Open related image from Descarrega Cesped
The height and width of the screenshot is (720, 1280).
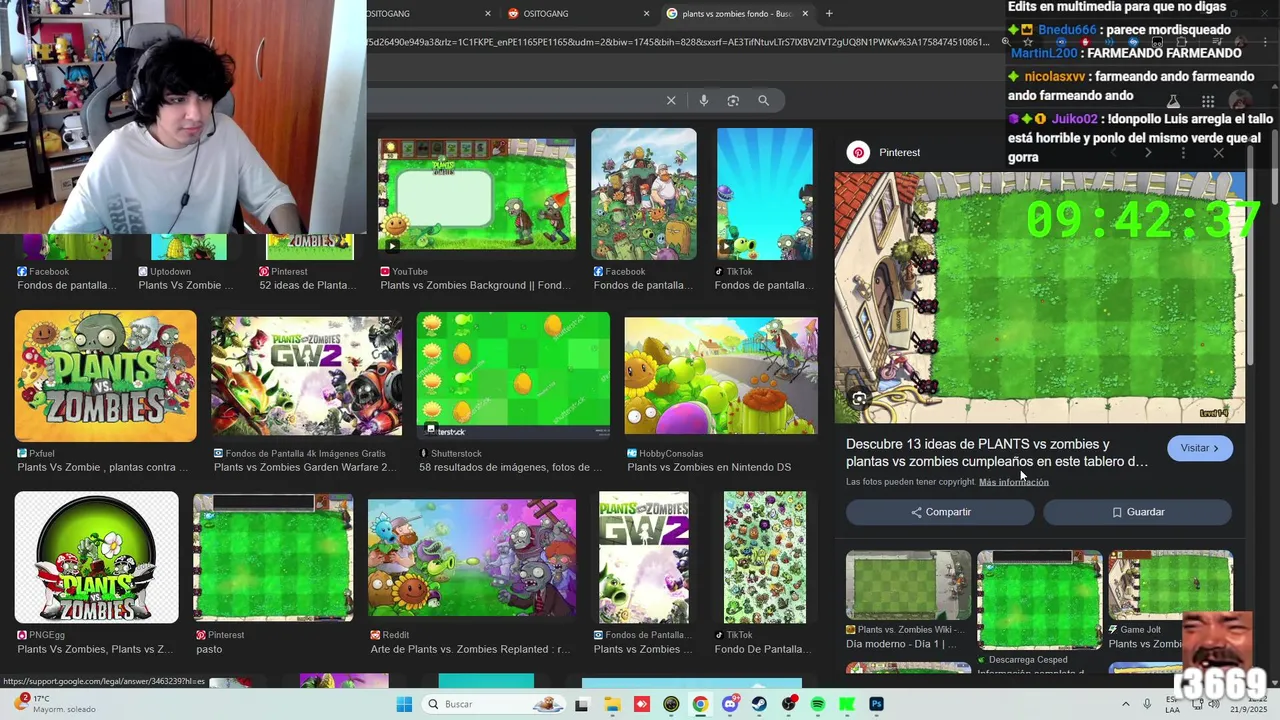point(1039,599)
